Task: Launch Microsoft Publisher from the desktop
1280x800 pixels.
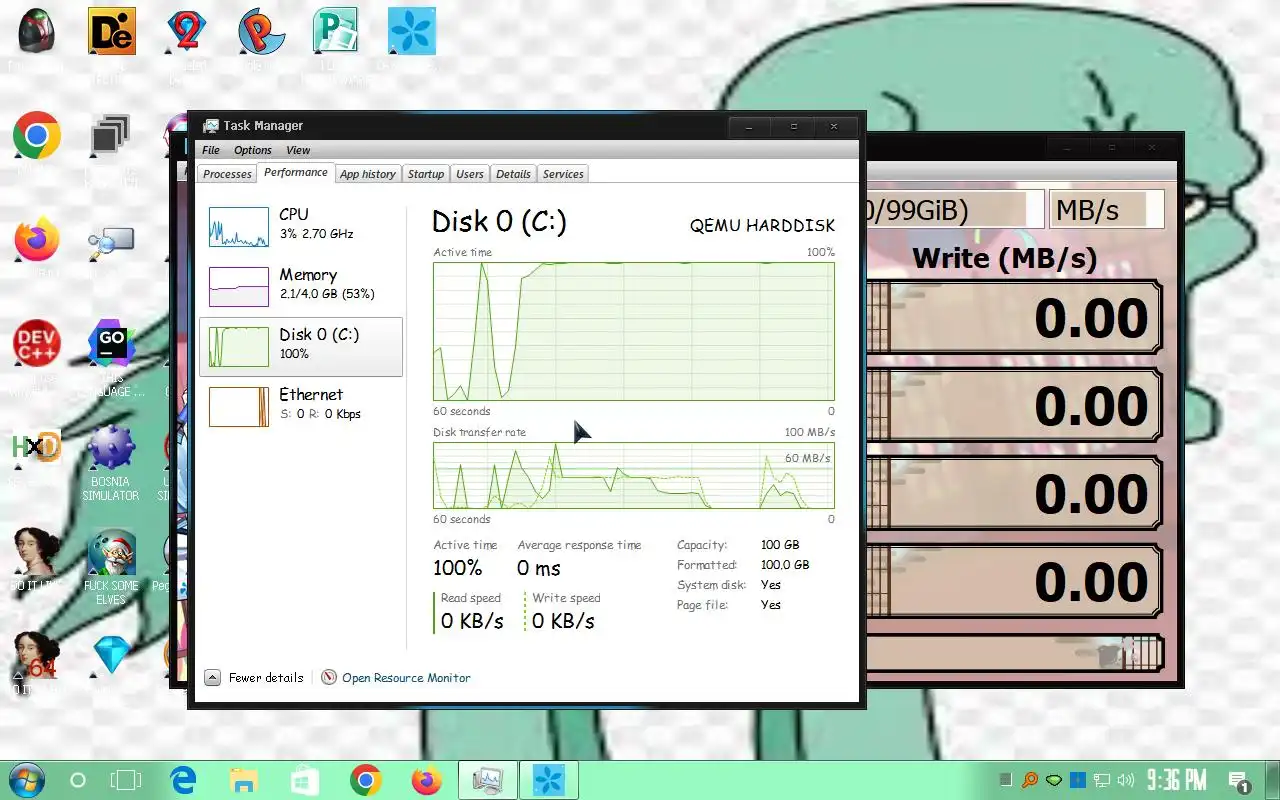Action: pos(336,32)
